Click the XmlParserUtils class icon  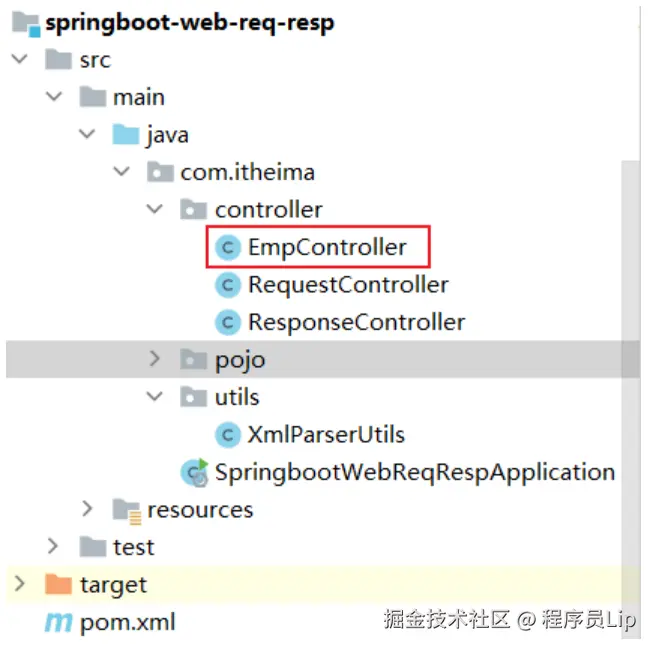[x=228, y=434]
